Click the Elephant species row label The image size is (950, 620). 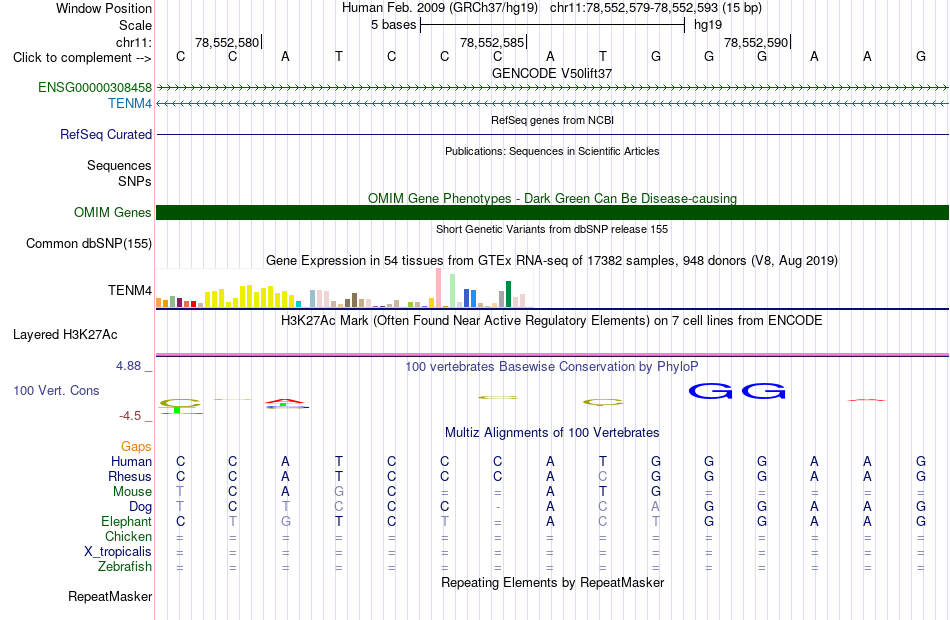point(127,522)
